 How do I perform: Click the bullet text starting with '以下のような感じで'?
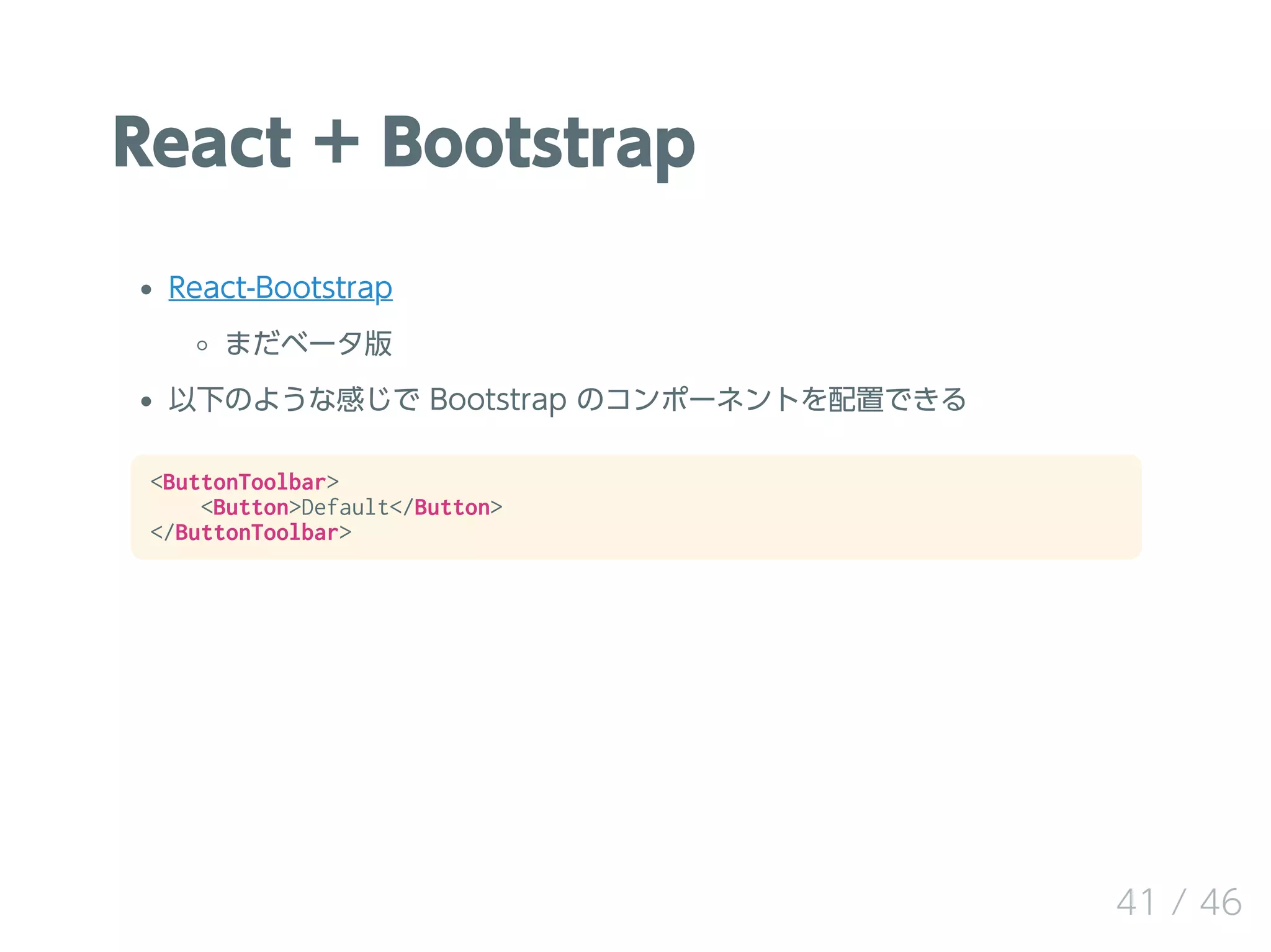(567, 399)
